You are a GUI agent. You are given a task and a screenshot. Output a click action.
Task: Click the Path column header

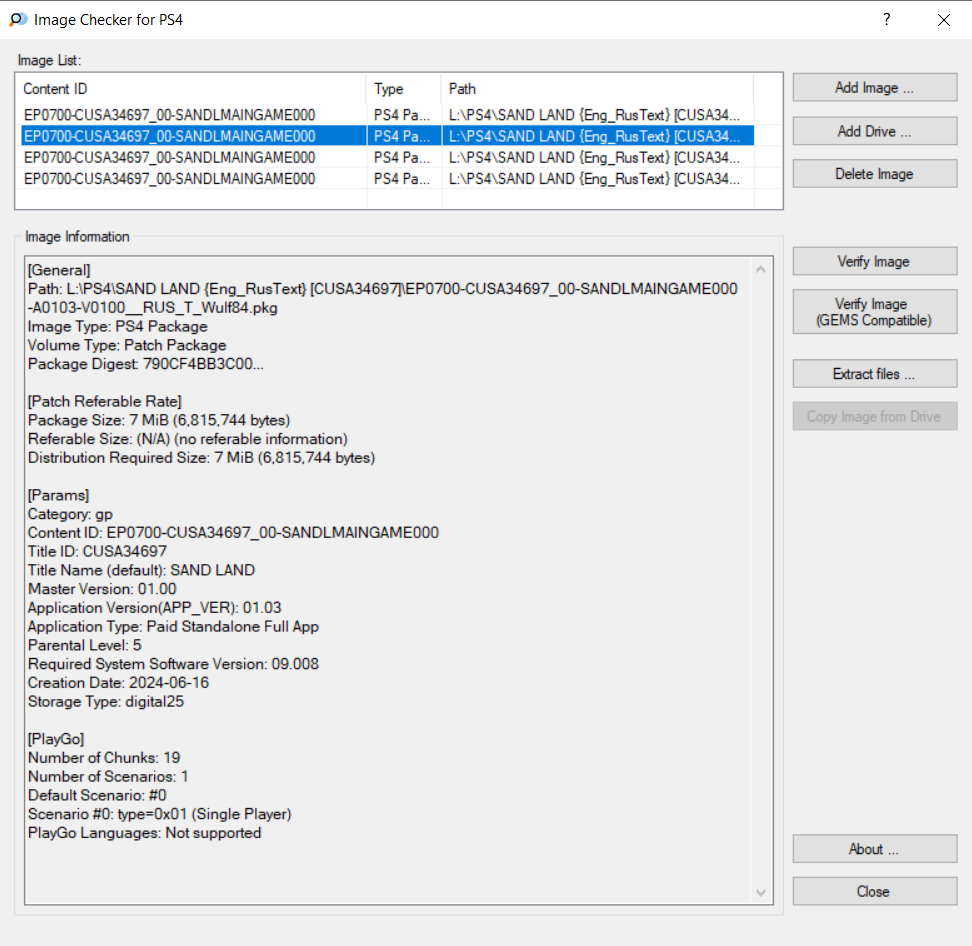pos(595,89)
